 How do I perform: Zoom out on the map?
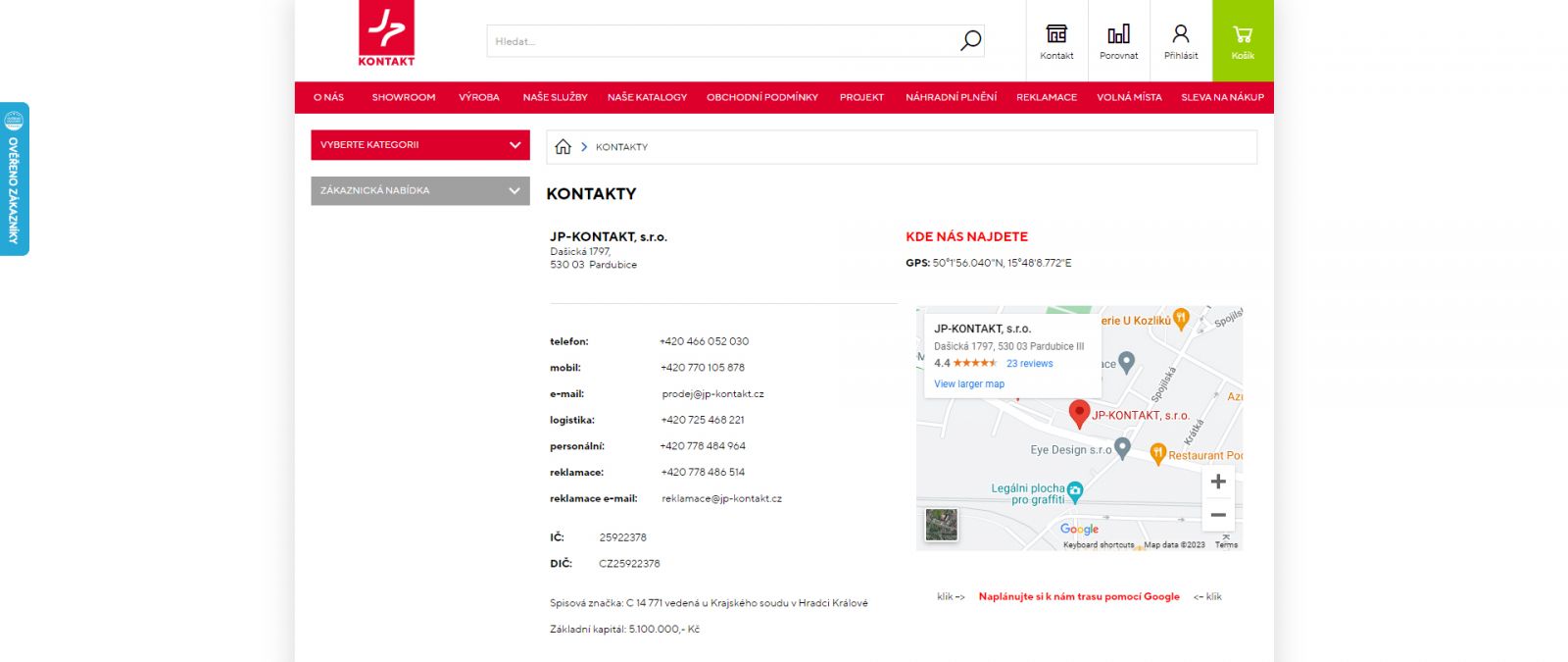pos(1218,515)
